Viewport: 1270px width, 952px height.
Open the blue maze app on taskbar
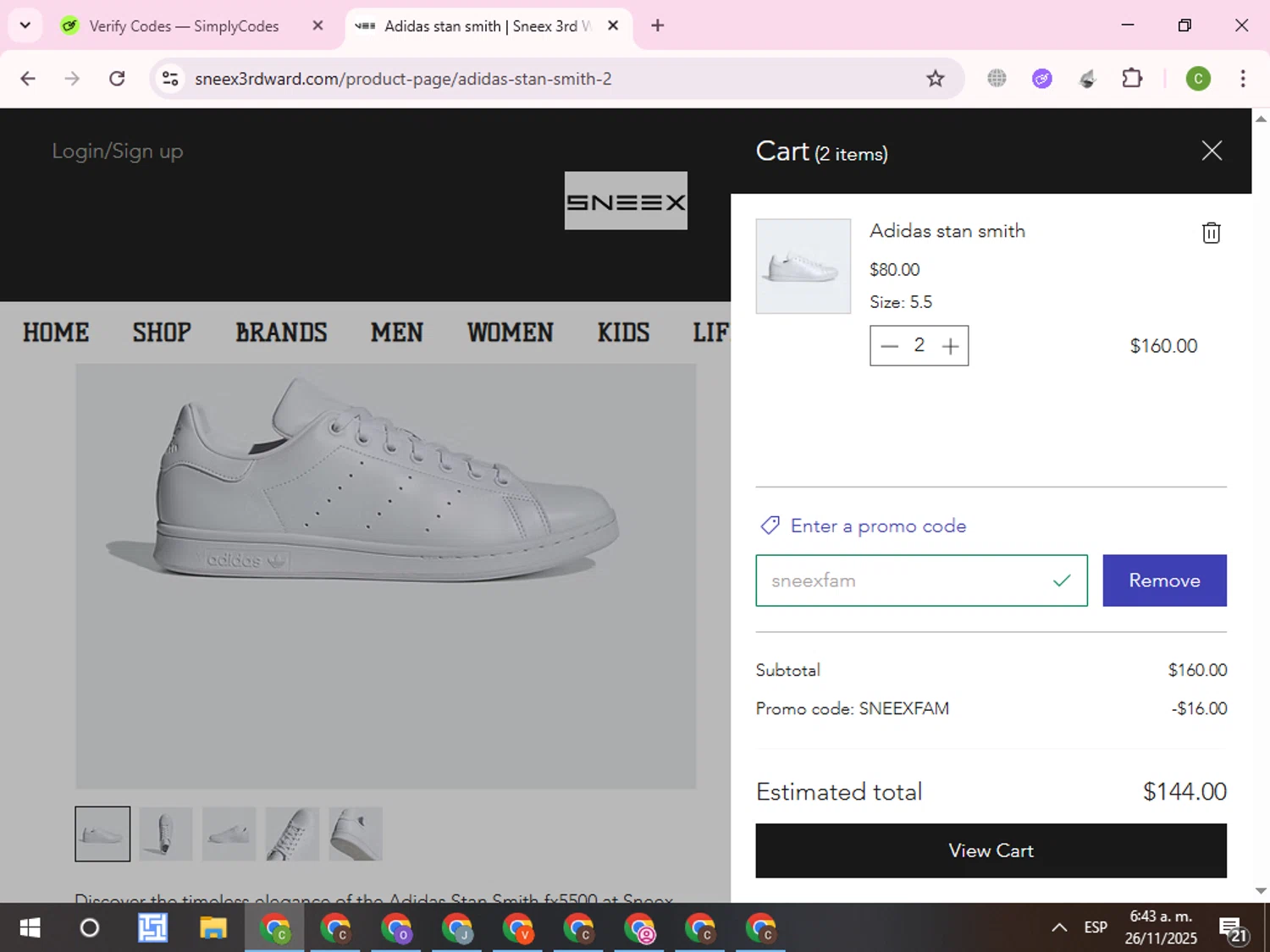pos(152,928)
